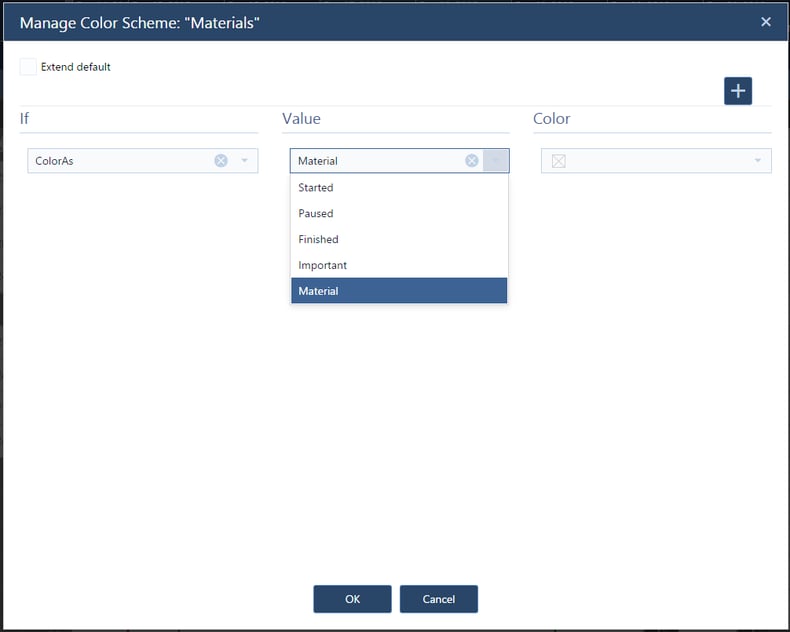Select Paused from the value list

click(x=399, y=213)
